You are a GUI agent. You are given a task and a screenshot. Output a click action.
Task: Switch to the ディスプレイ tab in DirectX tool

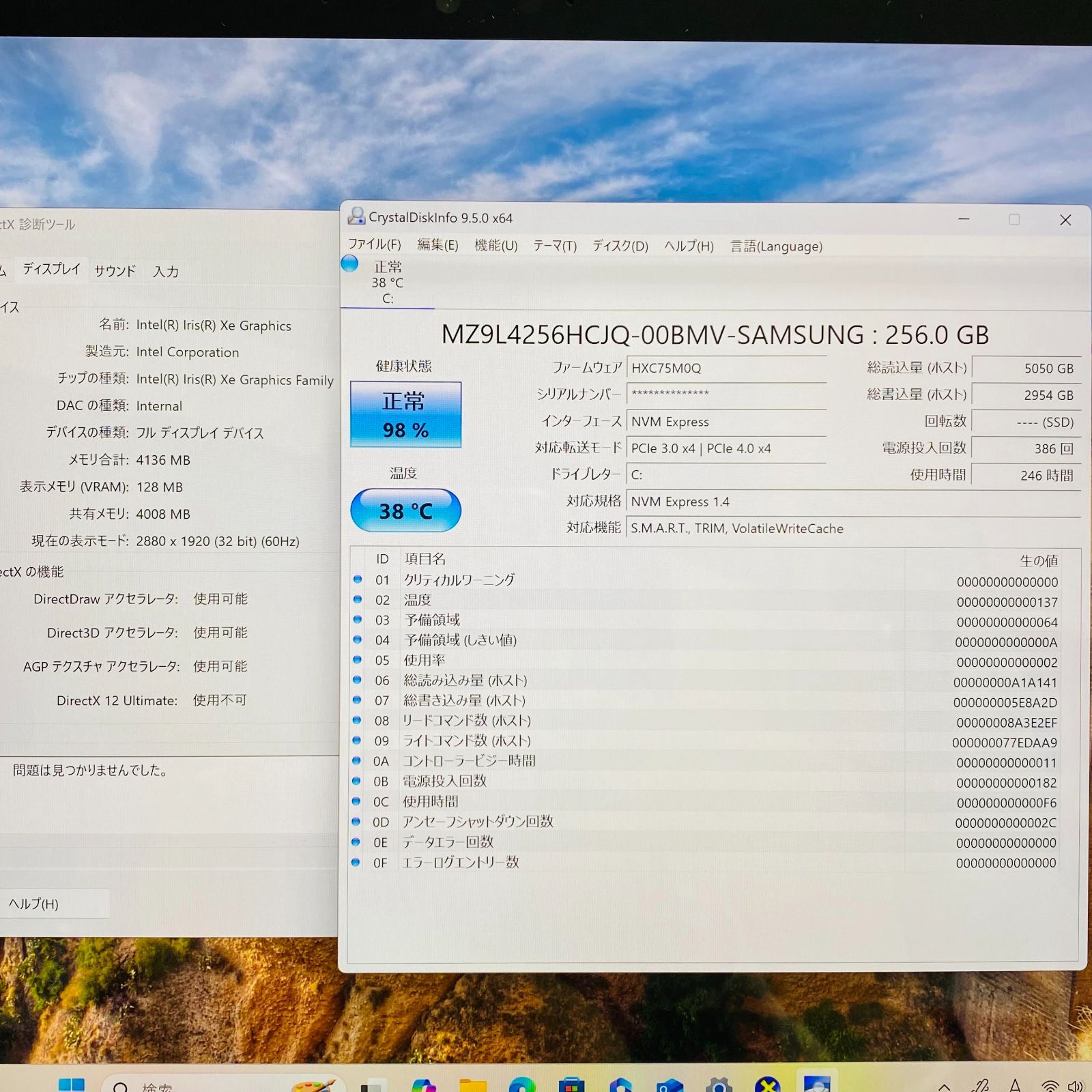pos(52,269)
